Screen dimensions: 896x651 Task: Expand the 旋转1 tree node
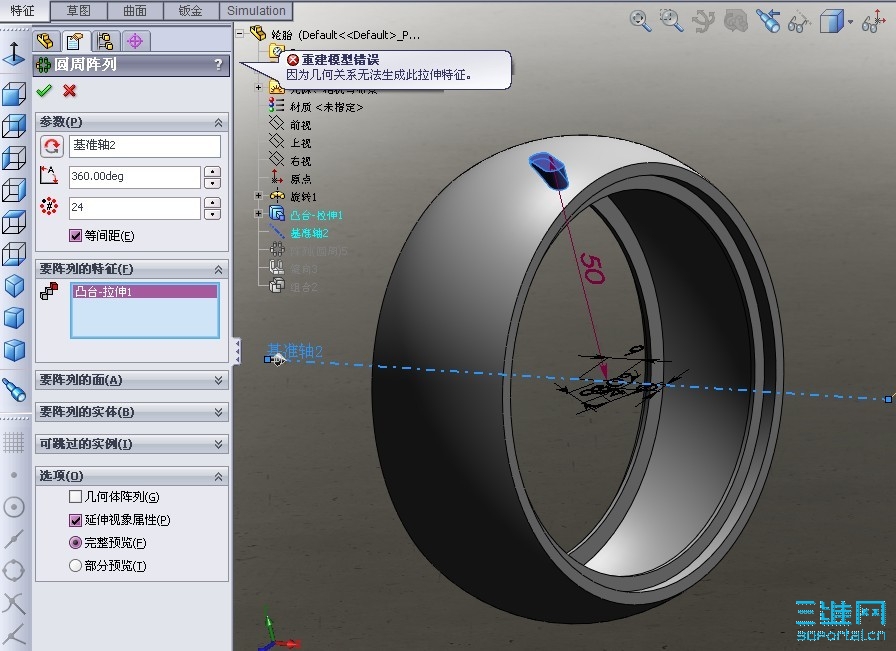click(x=258, y=195)
